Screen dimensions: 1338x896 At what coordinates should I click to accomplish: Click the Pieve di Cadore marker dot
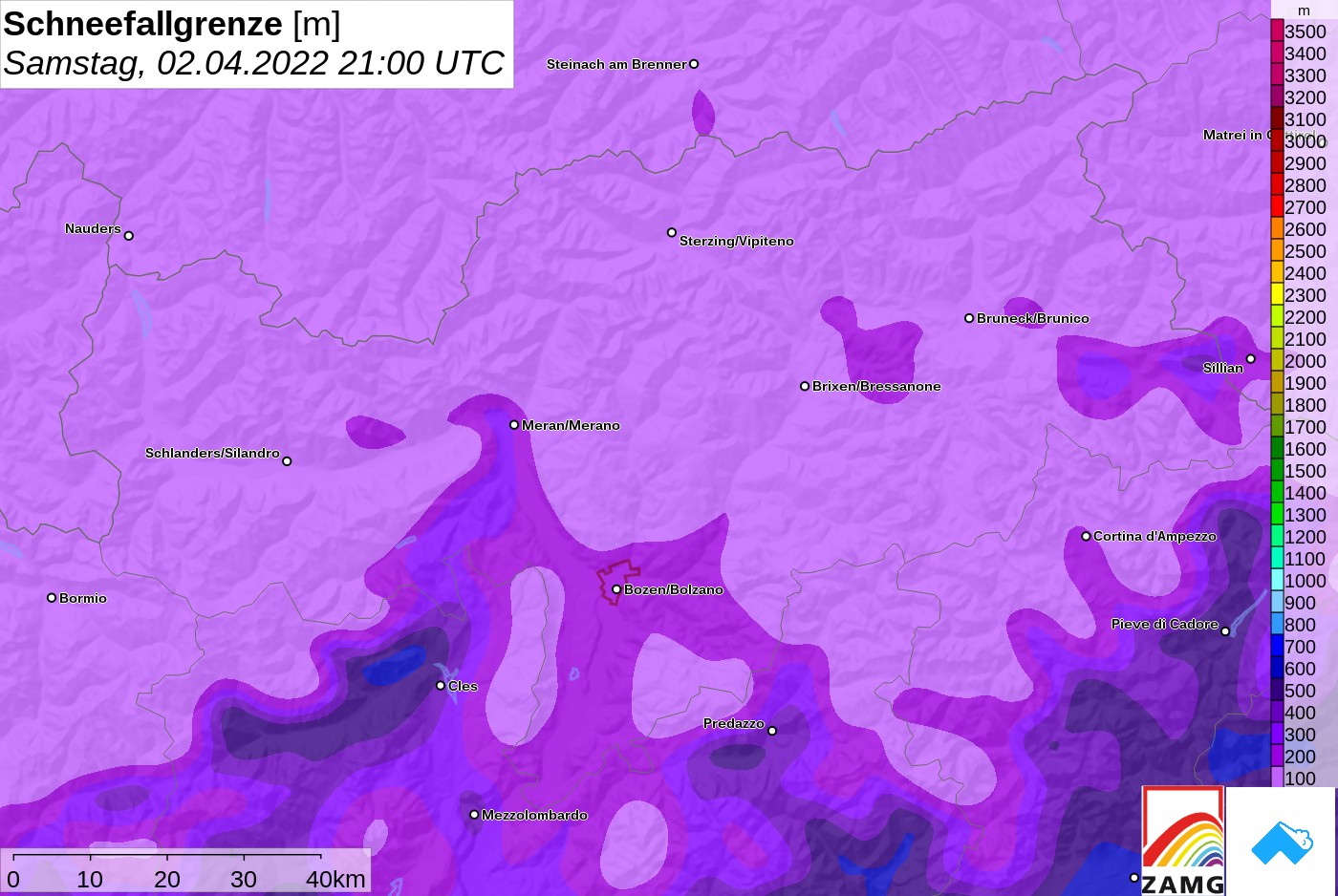point(1225,631)
